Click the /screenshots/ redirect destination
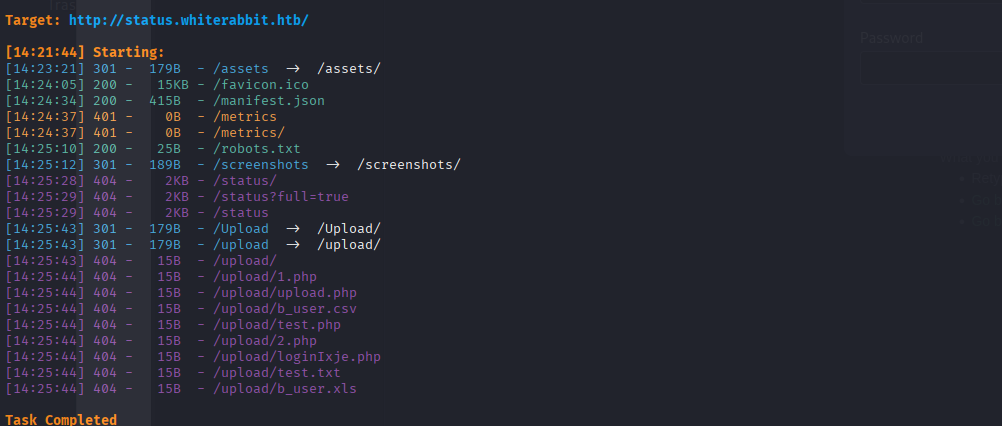This screenshot has width=1002, height=426. click(408, 164)
